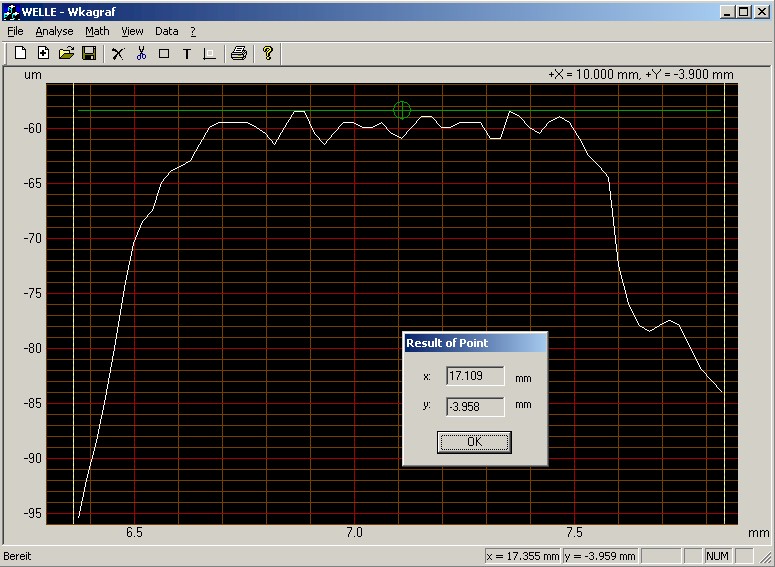
Task: Click the x value field 17.109
Action: 475,376
